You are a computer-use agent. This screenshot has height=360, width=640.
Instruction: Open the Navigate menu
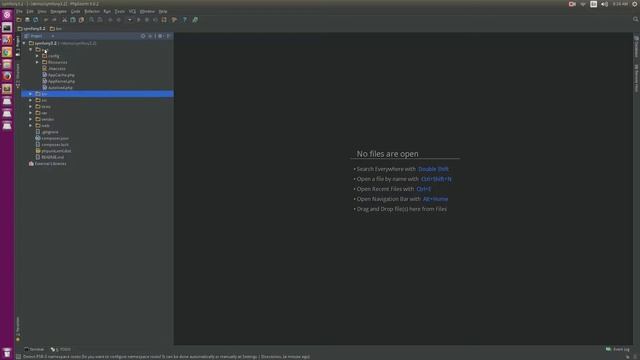click(58, 11)
